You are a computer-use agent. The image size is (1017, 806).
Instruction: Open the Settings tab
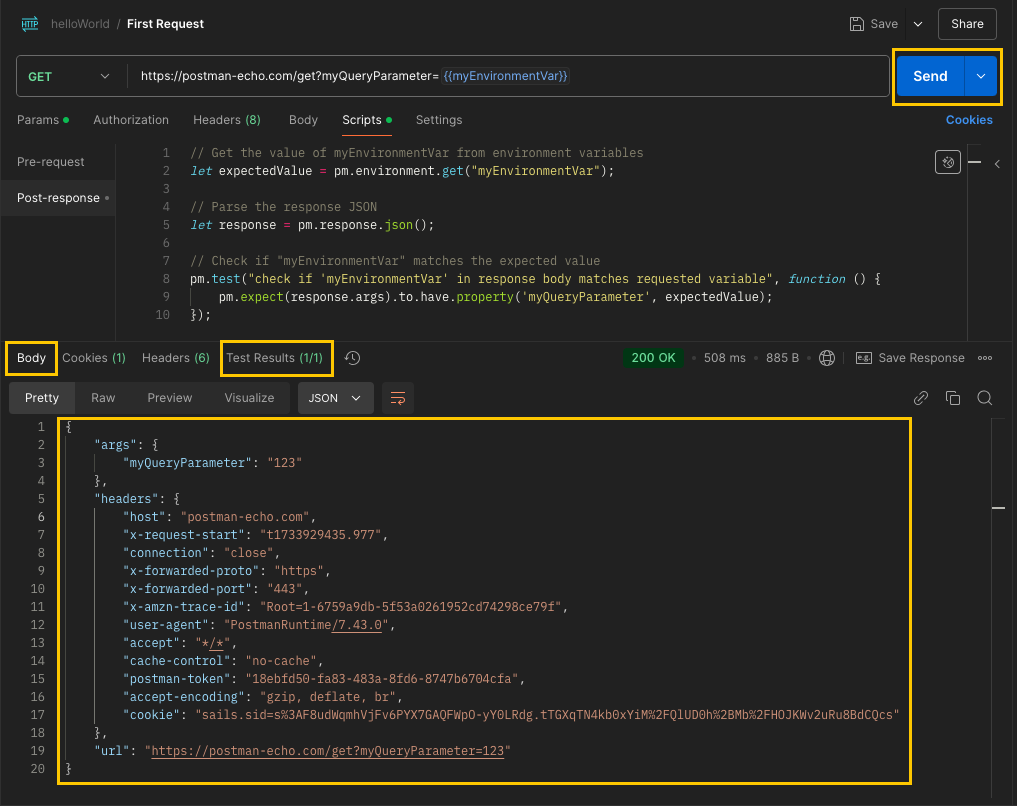(439, 120)
